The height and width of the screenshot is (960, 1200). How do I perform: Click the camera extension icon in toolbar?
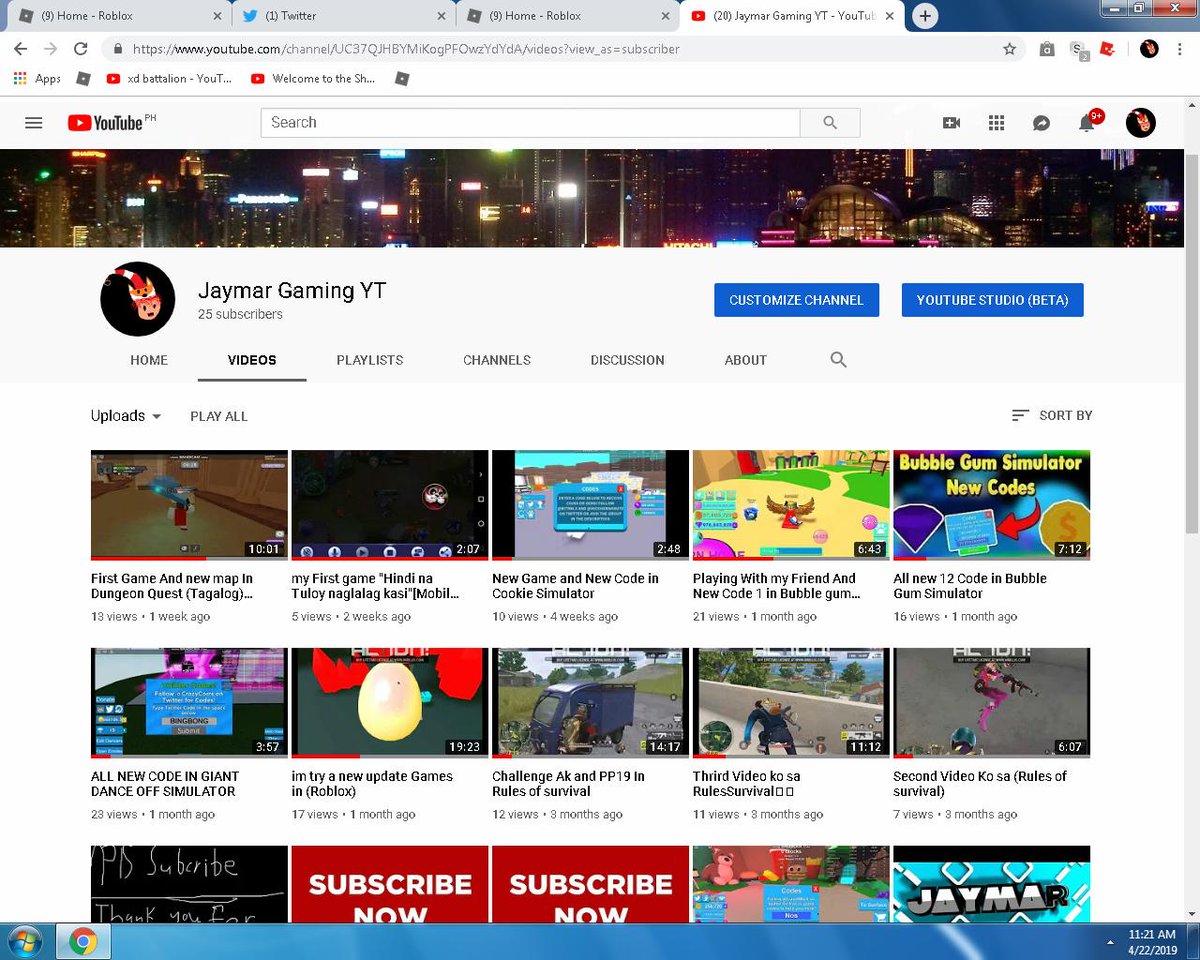(1047, 49)
